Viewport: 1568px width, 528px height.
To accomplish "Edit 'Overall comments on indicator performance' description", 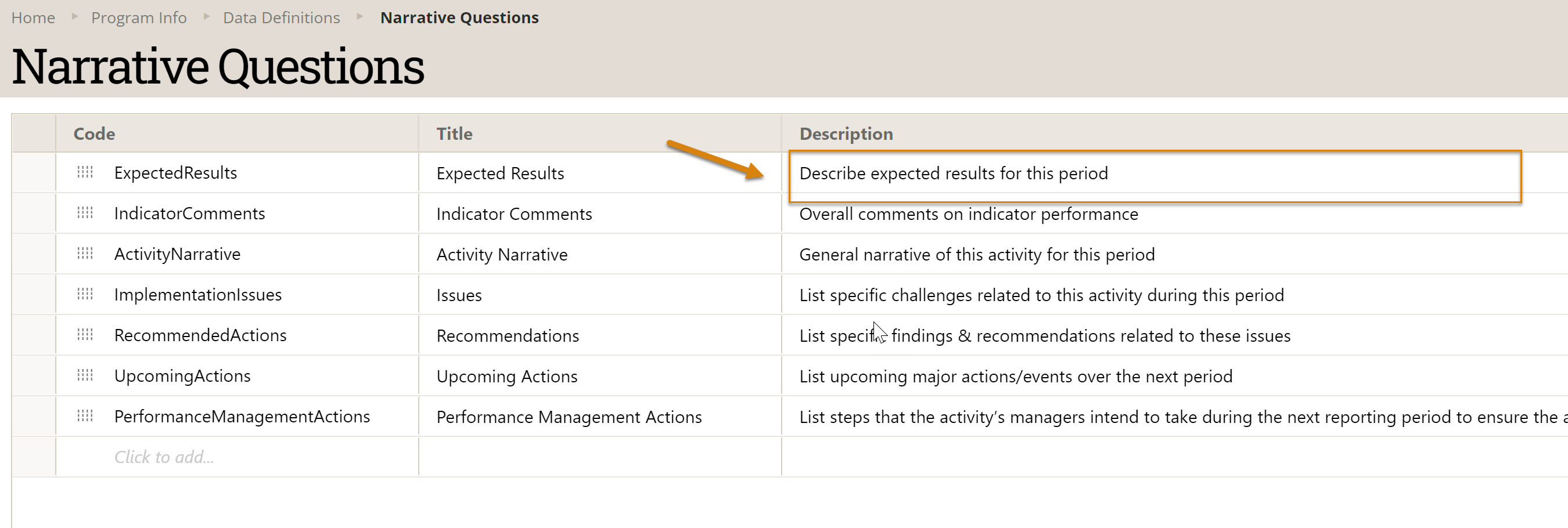I will pyautogui.click(x=968, y=214).
